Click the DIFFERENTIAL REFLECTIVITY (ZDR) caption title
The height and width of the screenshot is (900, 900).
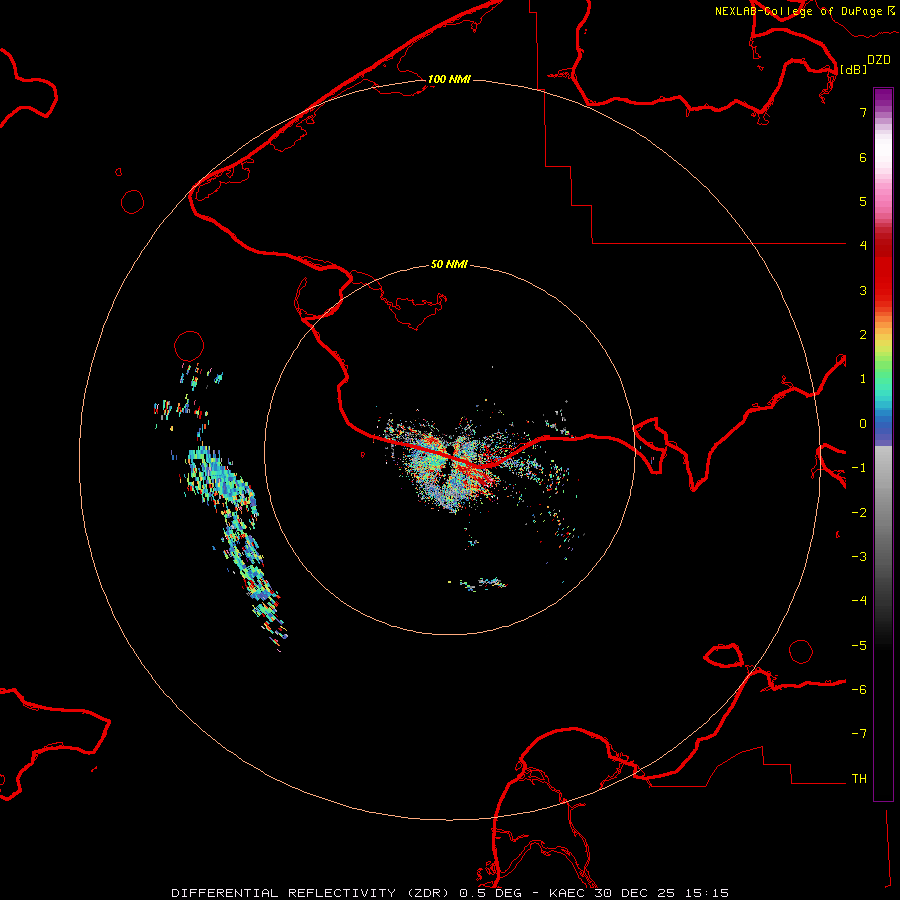pyautogui.click(x=312, y=893)
